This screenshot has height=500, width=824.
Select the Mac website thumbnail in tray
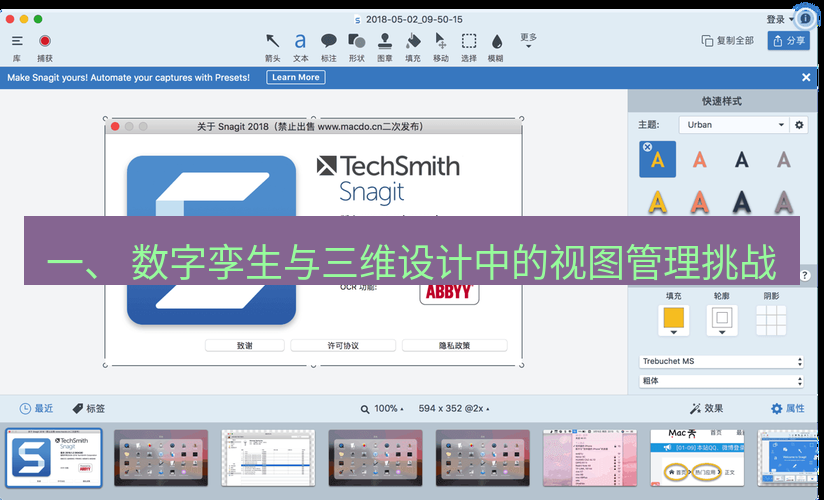pos(697,458)
